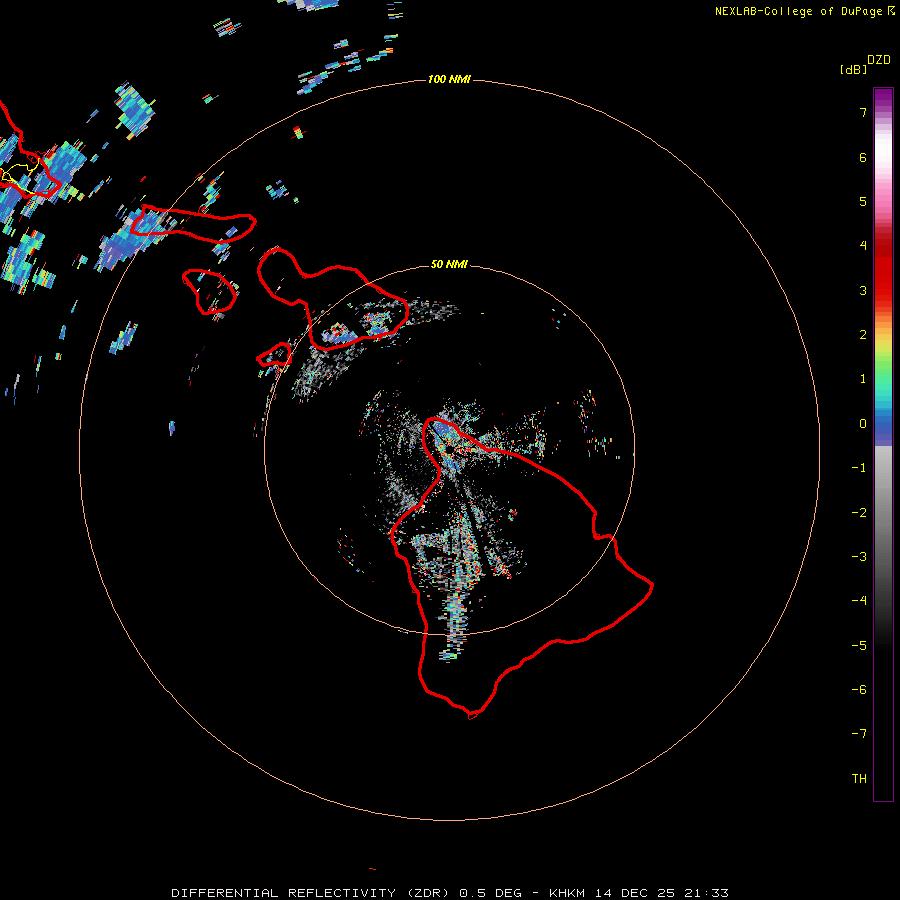
Task: Click the 4 value on the color scale
Action: [863, 246]
